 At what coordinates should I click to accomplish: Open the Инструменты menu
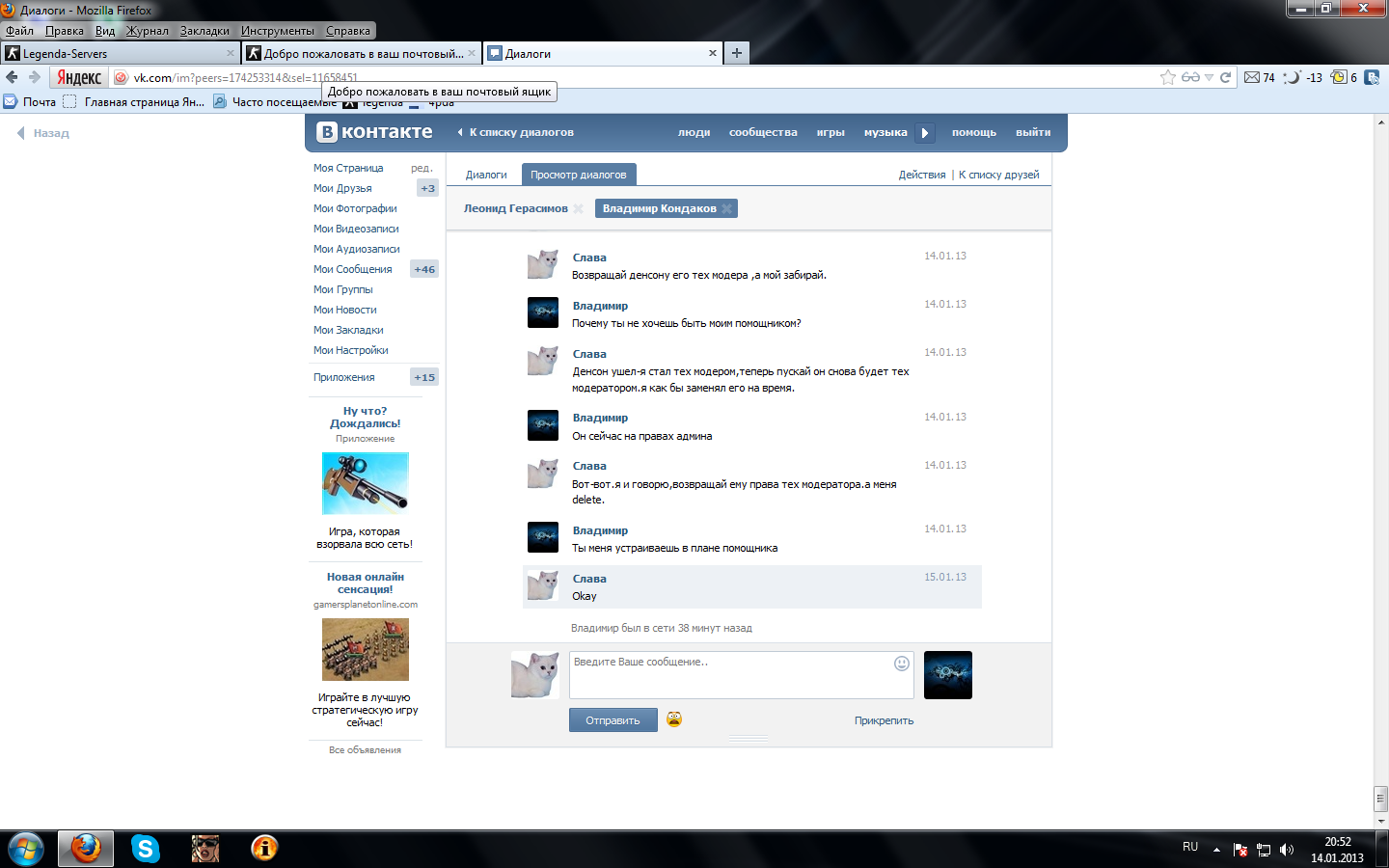tap(278, 31)
